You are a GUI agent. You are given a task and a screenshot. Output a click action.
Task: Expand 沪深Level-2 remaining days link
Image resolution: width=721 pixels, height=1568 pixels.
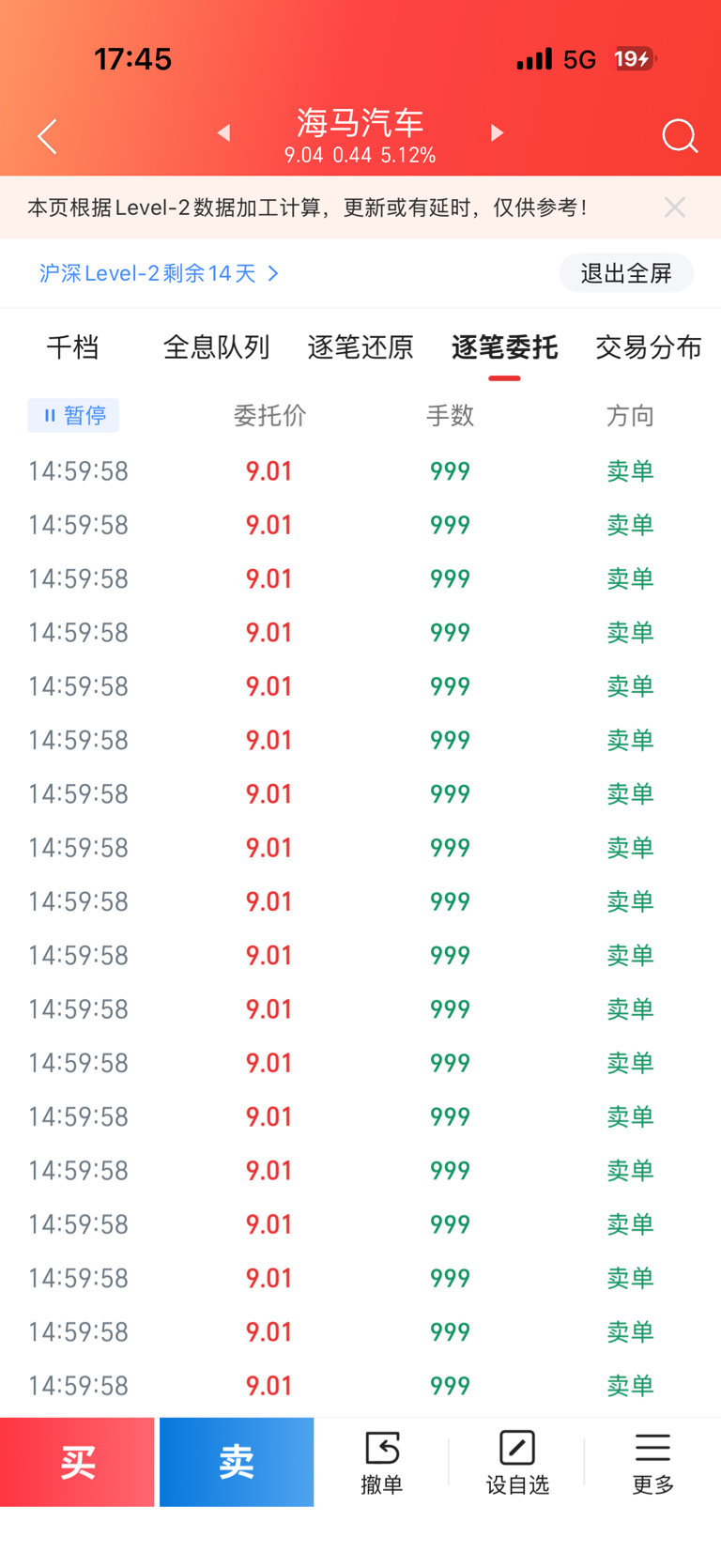point(159,273)
